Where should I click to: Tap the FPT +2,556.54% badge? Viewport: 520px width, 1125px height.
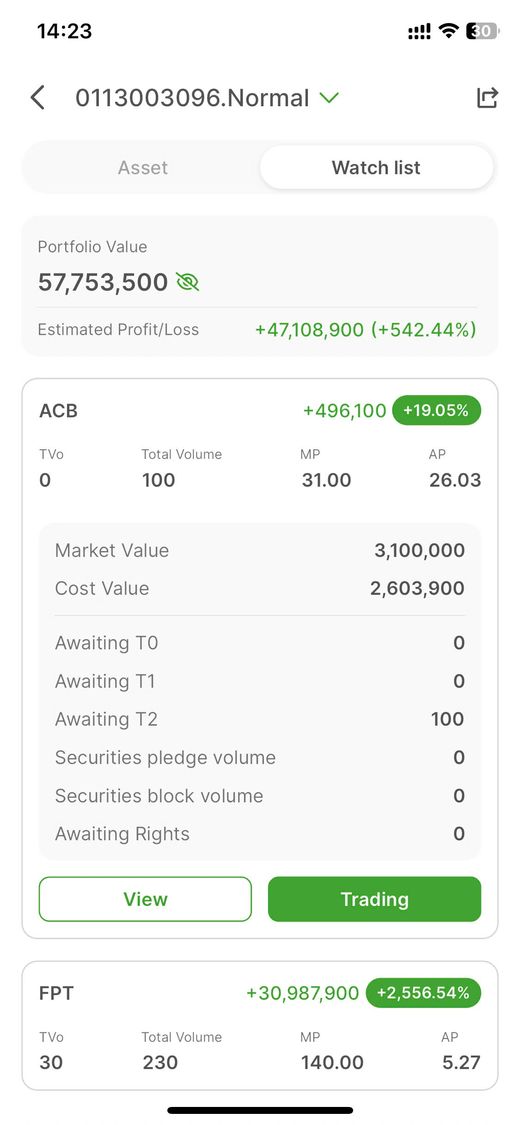coord(423,993)
